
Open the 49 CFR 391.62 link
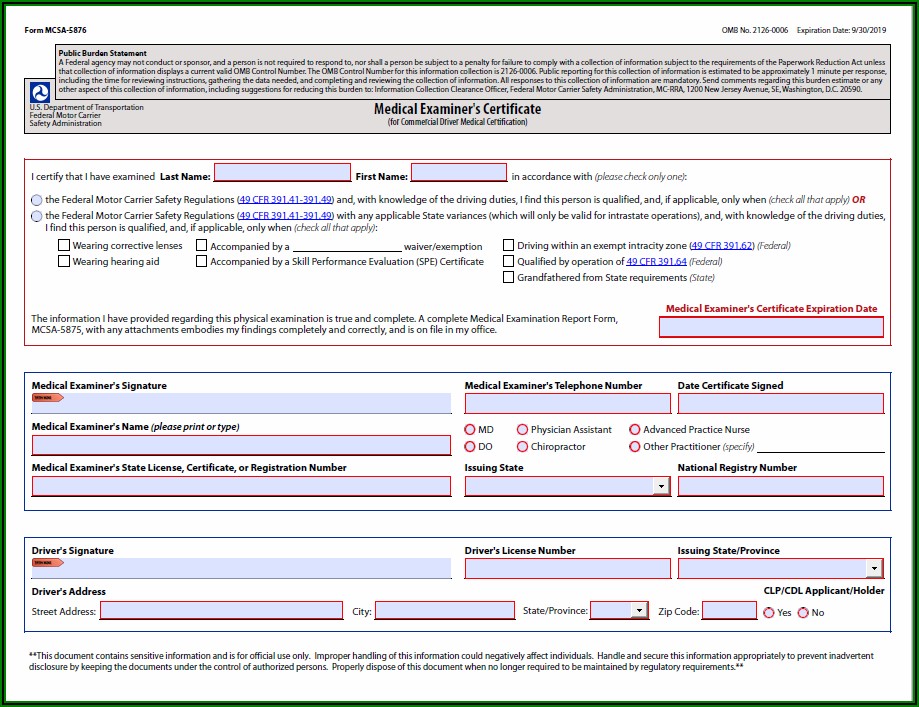pos(722,245)
